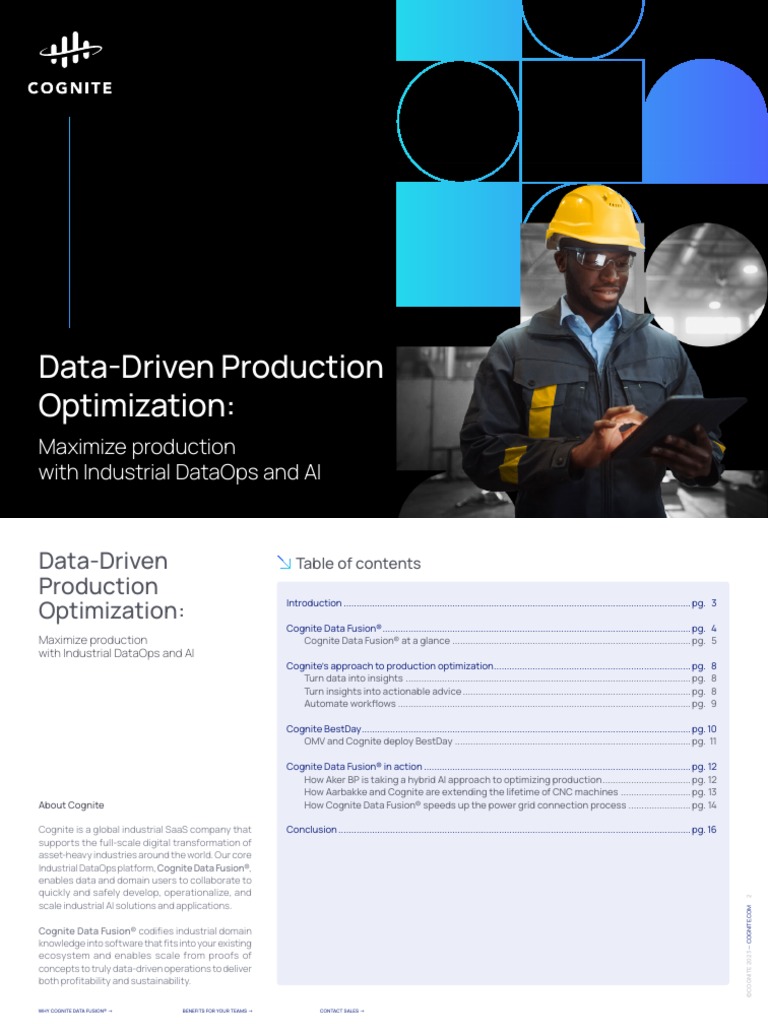Screen dimensions: 768x1024
Task: Open the Introduction entry, pg. 3
Action: pos(501,603)
